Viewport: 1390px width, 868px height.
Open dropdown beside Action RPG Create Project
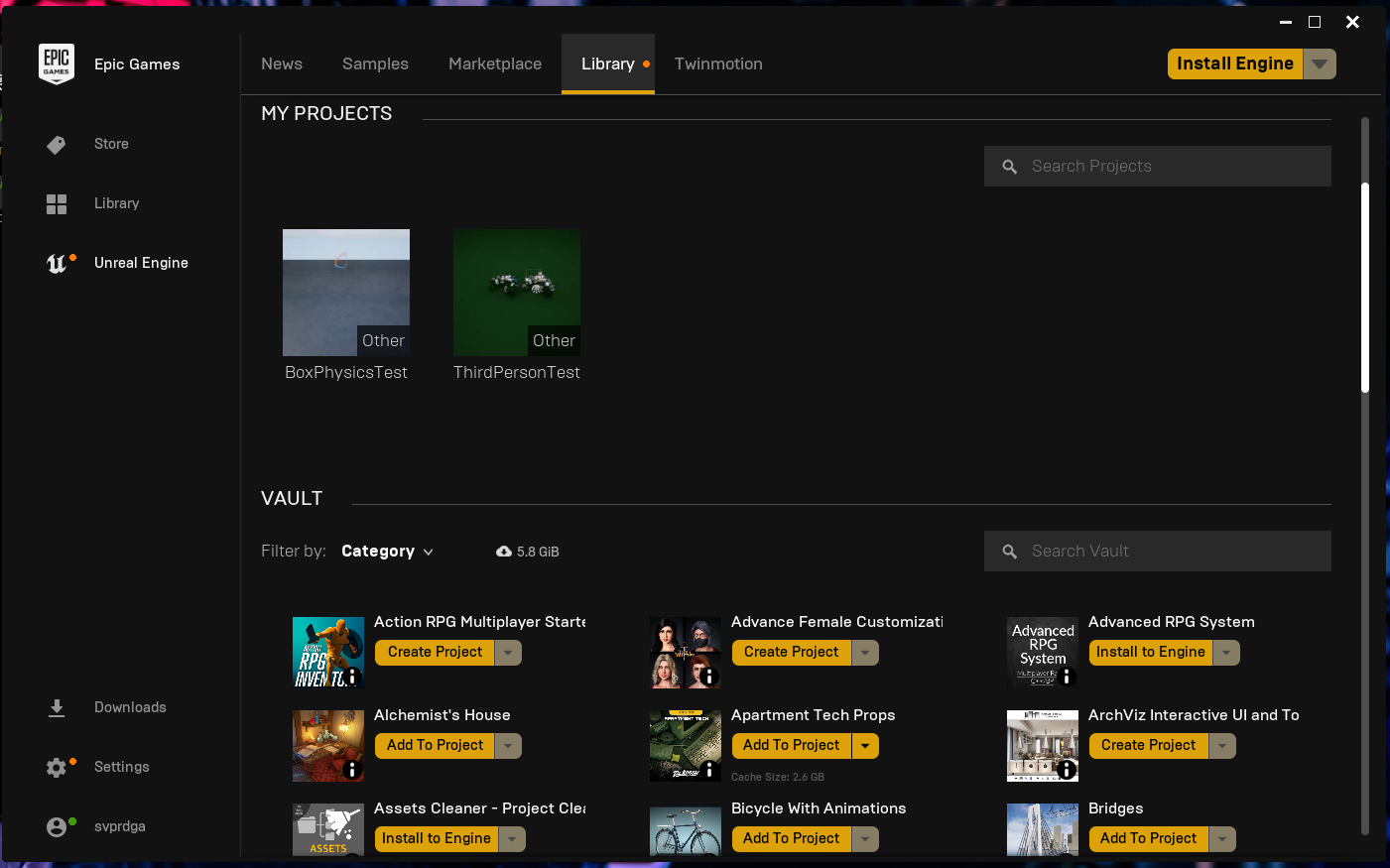[508, 653]
